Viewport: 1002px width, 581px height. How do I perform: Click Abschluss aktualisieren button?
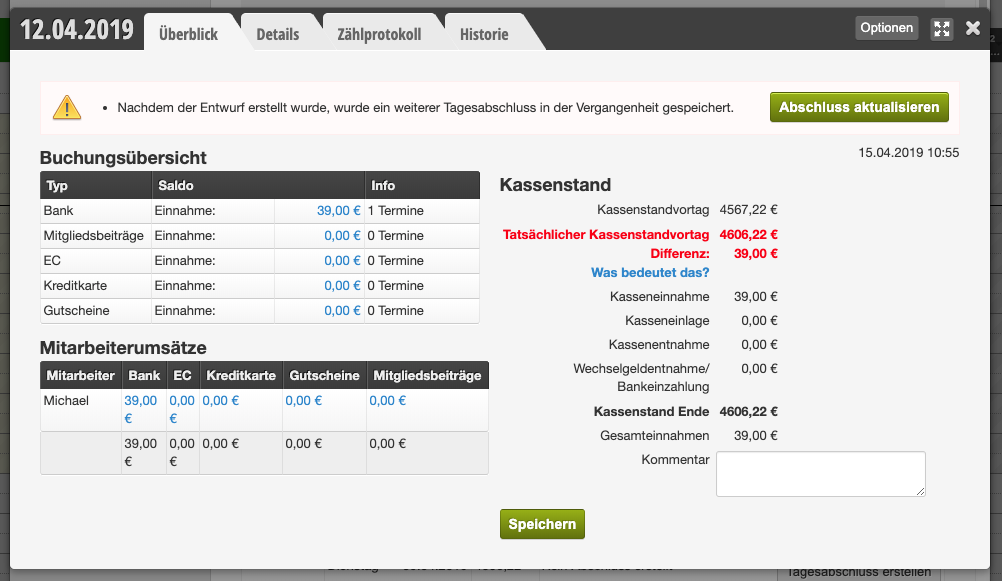coord(859,107)
